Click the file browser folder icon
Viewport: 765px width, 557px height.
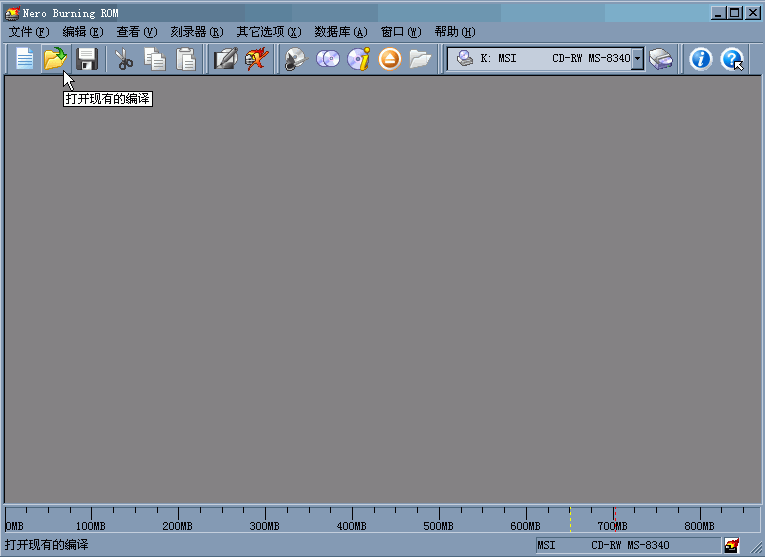pos(420,59)
